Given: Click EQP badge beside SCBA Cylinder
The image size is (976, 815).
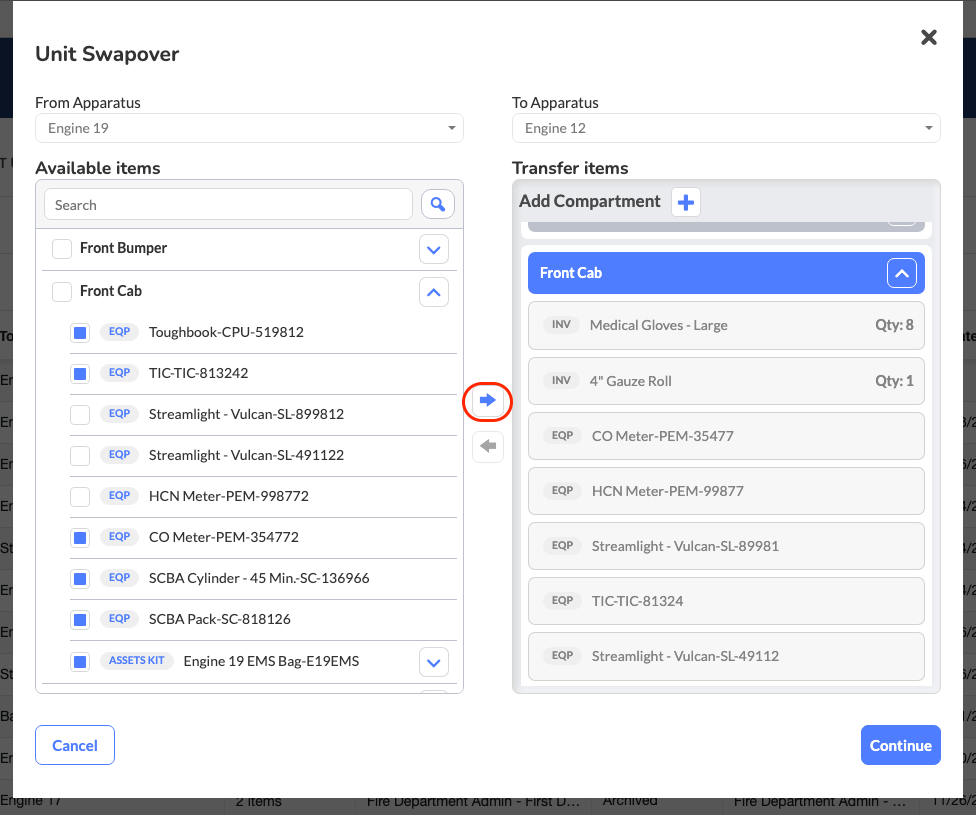Looking at the screenshot, I should (x=119, y=578).
